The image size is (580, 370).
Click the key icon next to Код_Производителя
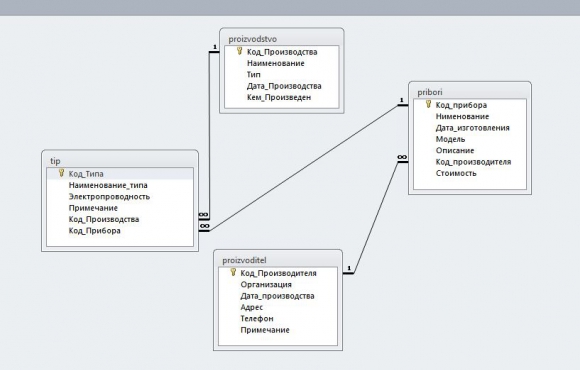[x=233, y=272]
